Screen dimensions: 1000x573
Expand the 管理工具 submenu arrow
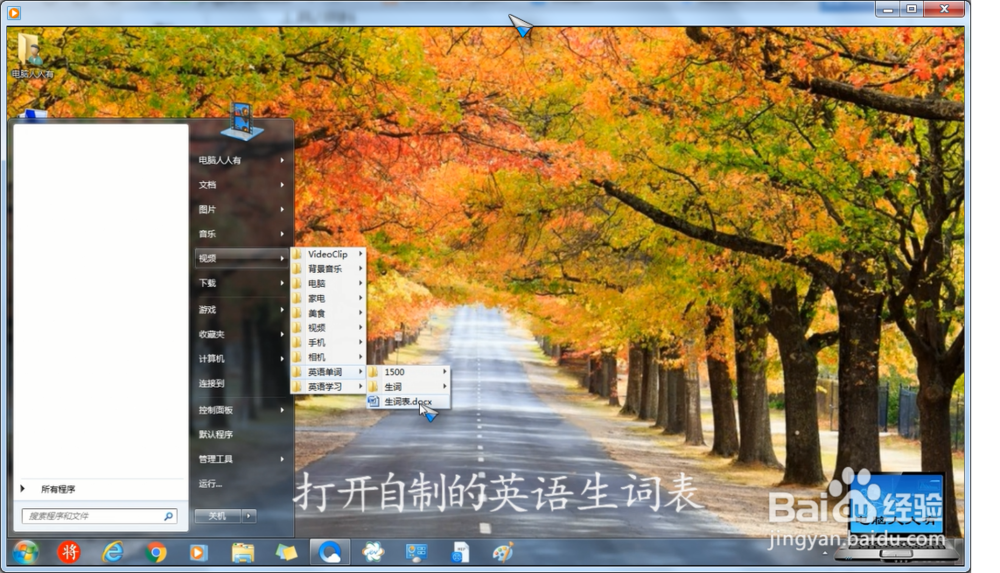click(x=282, y=459)
